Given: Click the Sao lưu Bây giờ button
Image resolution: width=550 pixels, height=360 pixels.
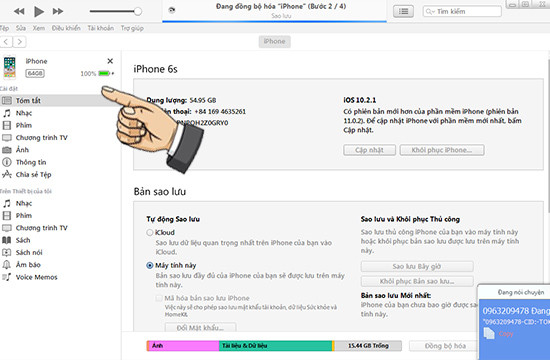Looking at the screenshot, I should (x=417, y=266).
